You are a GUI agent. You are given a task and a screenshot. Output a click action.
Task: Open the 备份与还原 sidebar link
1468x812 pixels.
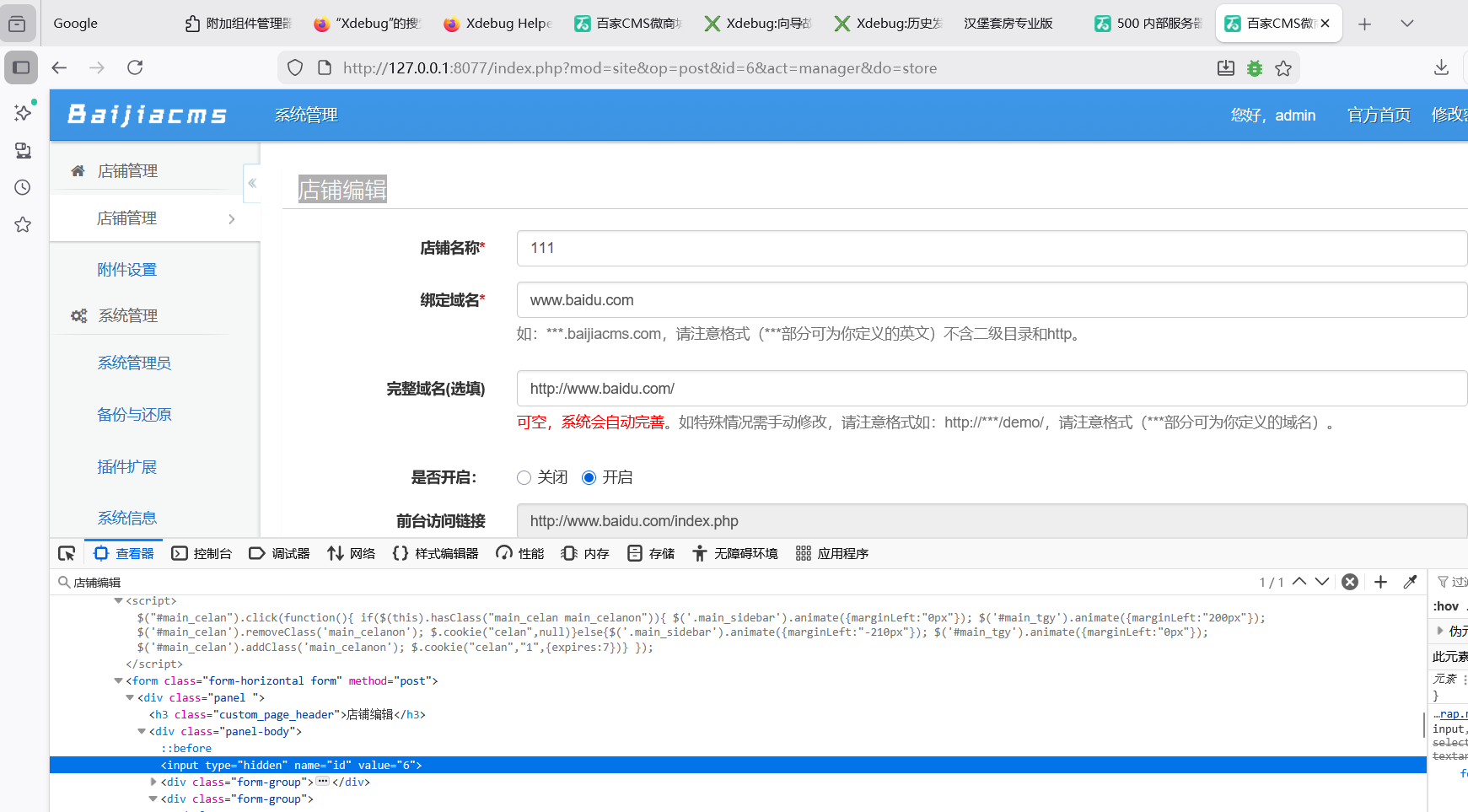134,415
